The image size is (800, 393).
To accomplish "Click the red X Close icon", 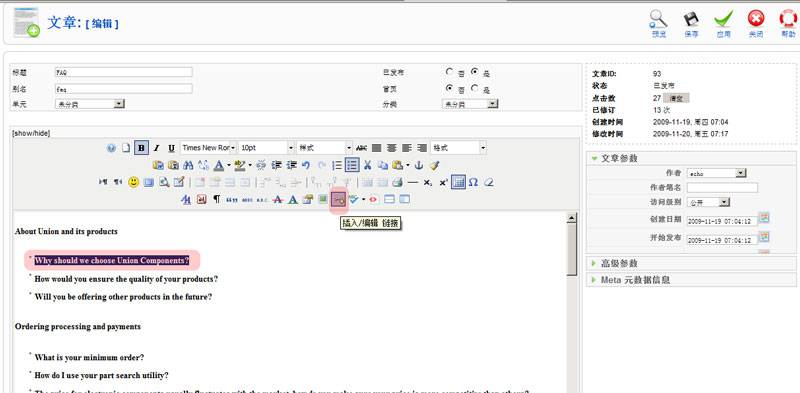I will (756, 19).
